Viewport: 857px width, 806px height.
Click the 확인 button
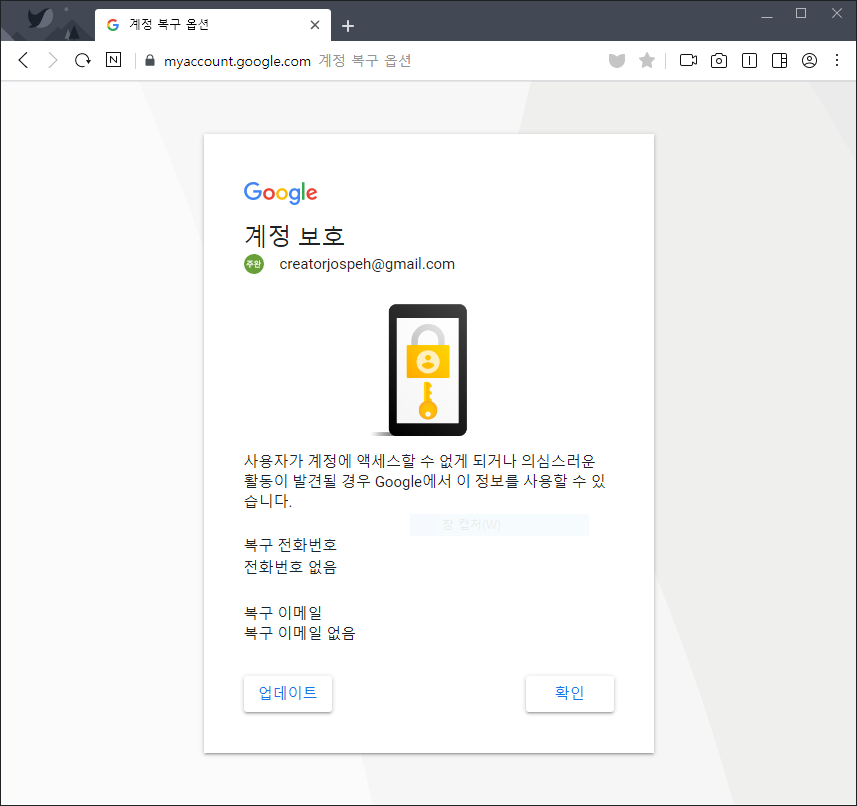pos(570,693)
